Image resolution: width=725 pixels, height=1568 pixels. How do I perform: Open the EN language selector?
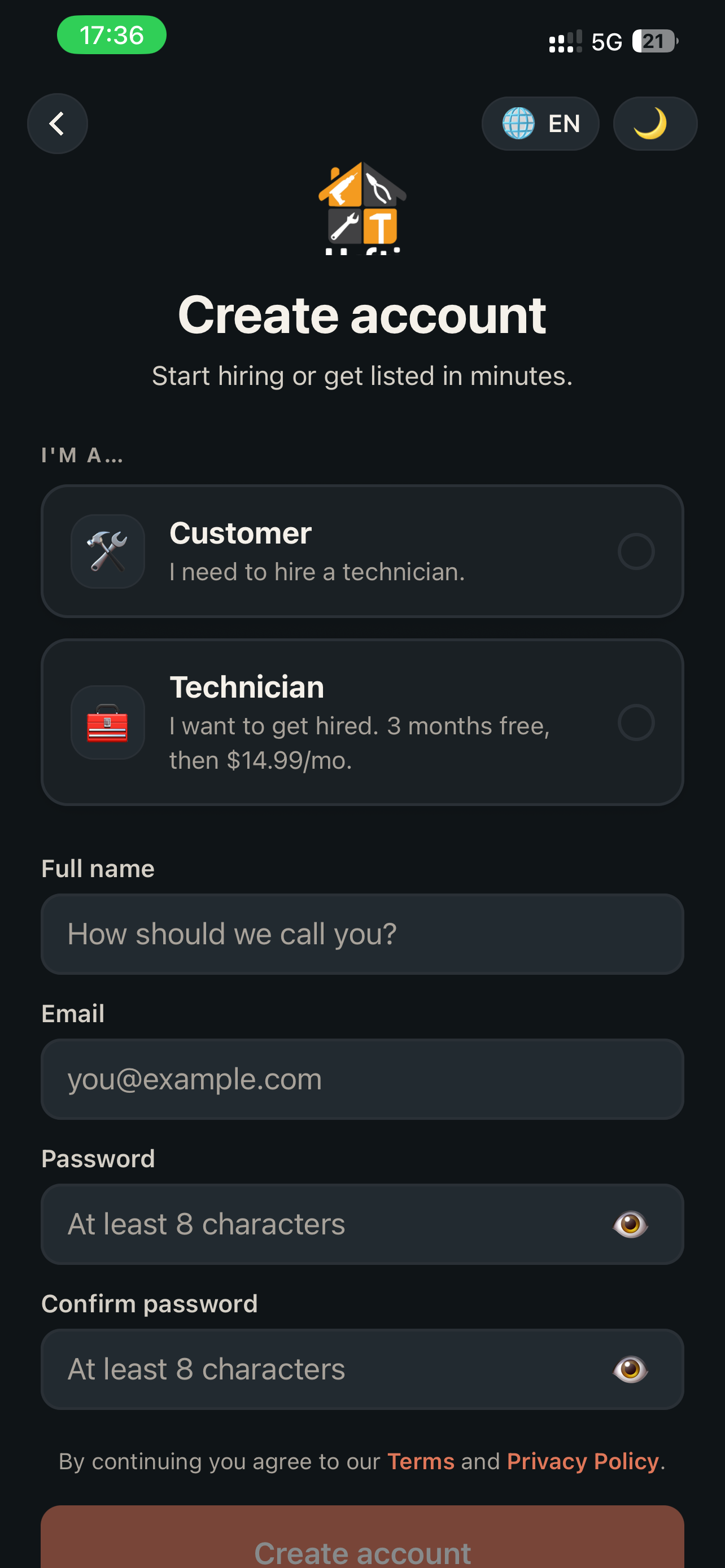540,124
